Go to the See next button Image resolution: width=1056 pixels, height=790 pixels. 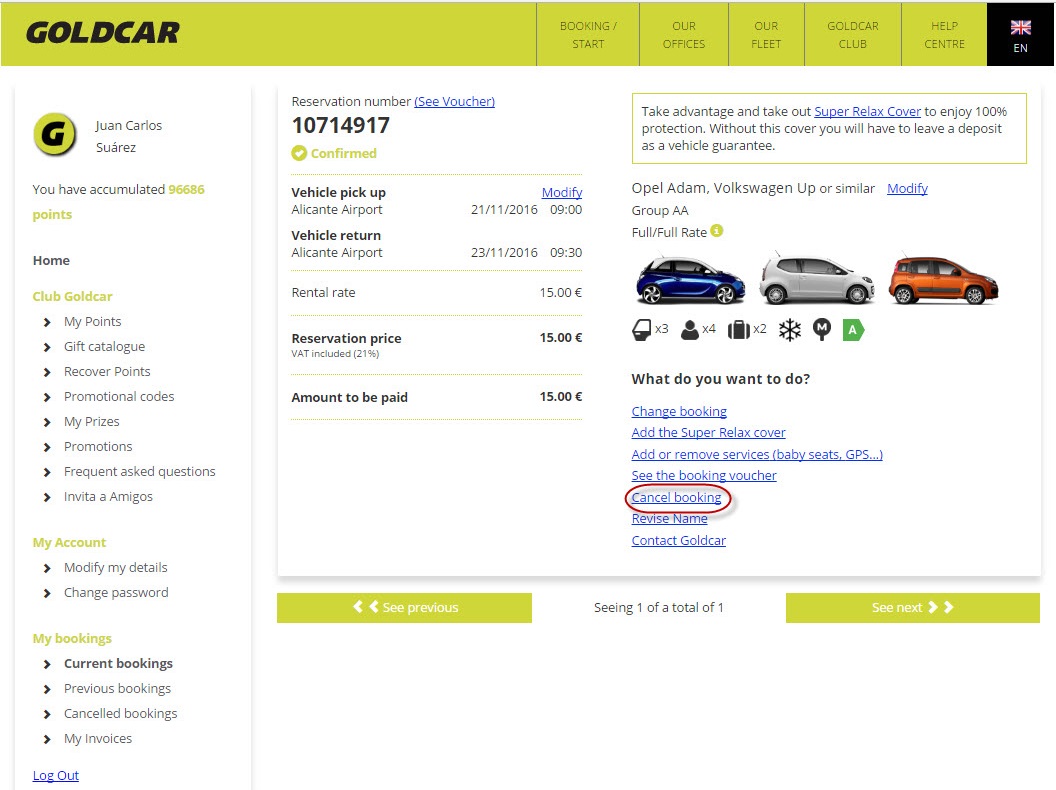click(913, 607)
